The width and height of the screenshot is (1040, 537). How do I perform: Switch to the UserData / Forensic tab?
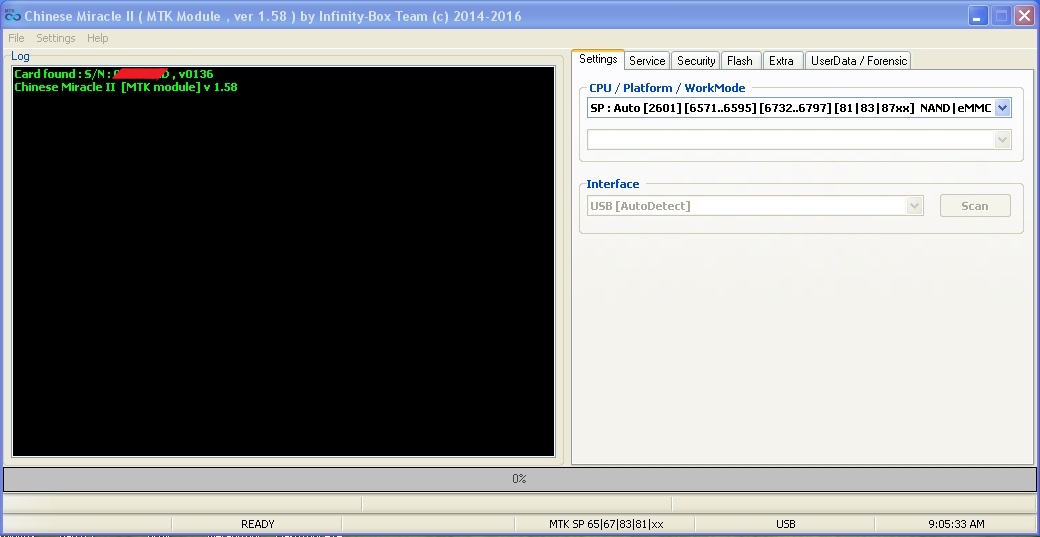858,60
